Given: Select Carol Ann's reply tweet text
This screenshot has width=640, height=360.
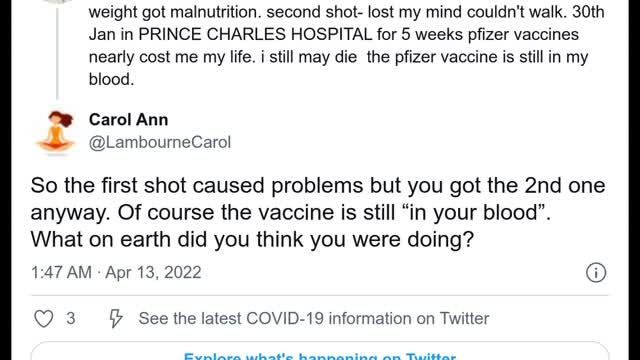Looking at the screenshot, I should (318, 212).
